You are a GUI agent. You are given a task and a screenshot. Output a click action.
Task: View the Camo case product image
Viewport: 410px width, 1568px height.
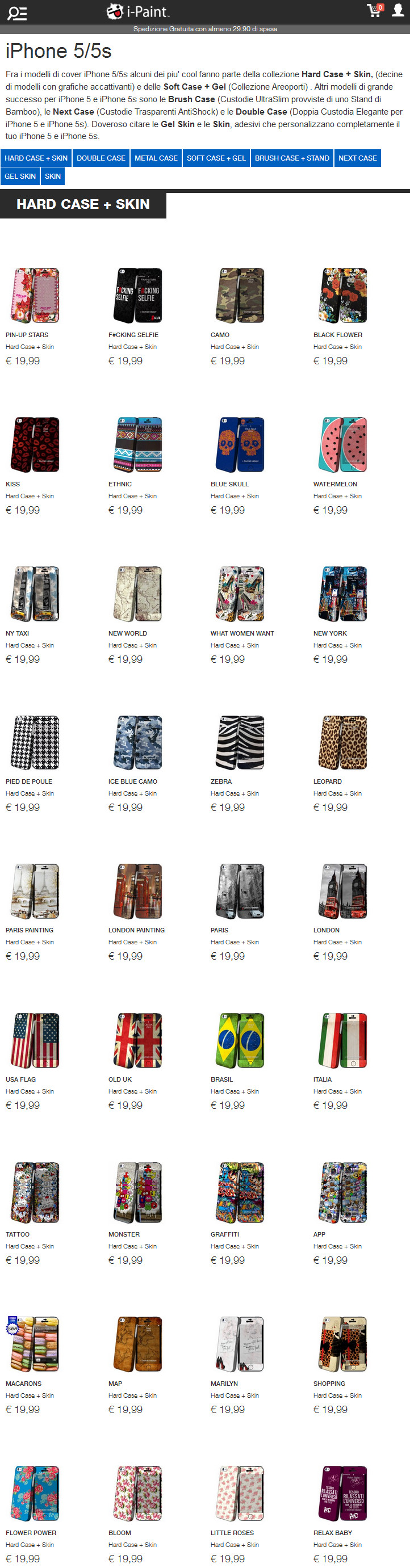click(x=241, y=295)
